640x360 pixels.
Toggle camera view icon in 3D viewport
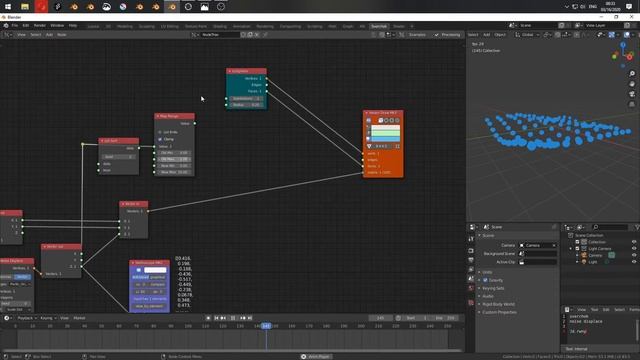[x=632, y=94]
